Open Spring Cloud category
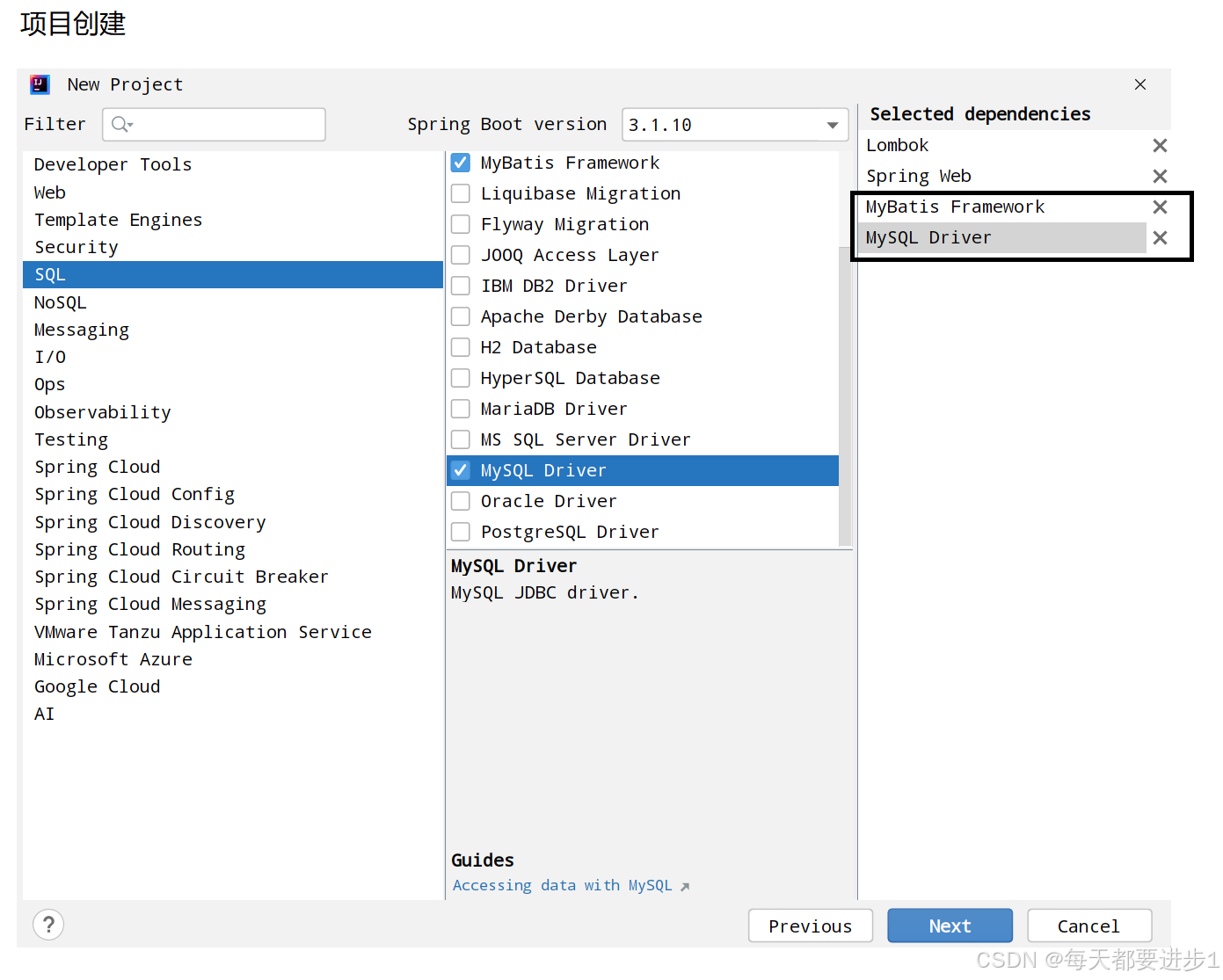Screen dimensions: 1223x980 pos(233,467)
